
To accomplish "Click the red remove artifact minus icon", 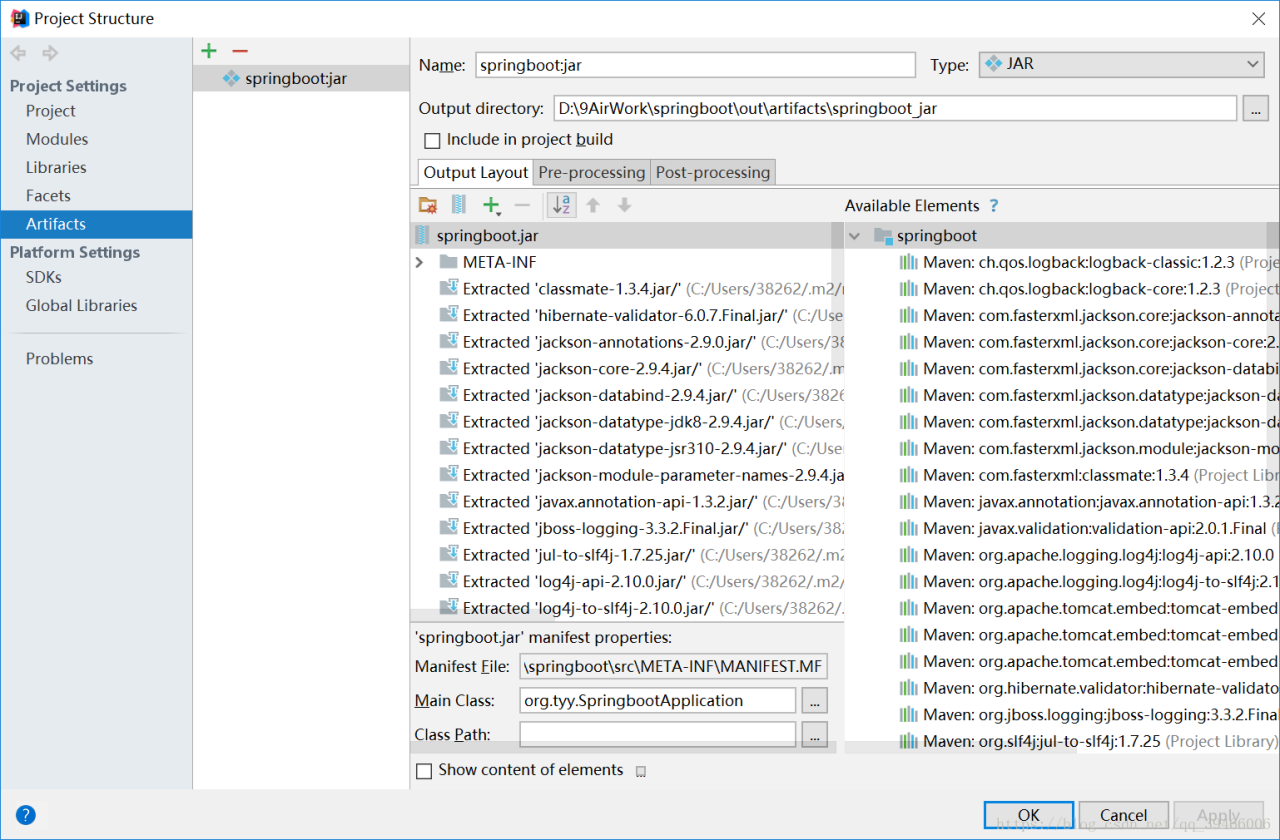I will pyautogui.click(x=239, y=51).
